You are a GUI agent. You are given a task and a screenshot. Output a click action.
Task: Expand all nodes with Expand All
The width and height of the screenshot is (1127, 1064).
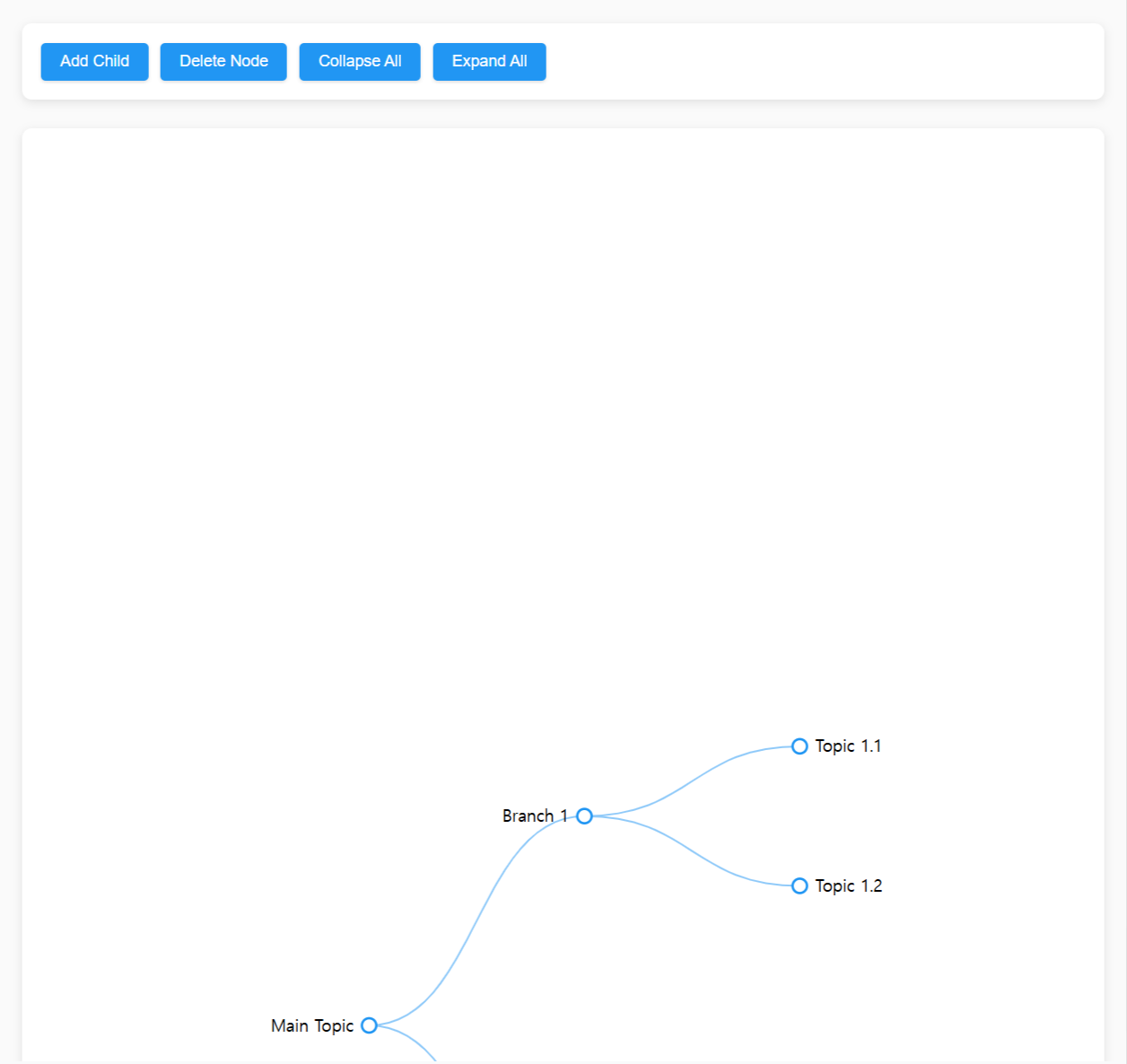(489, 62)
